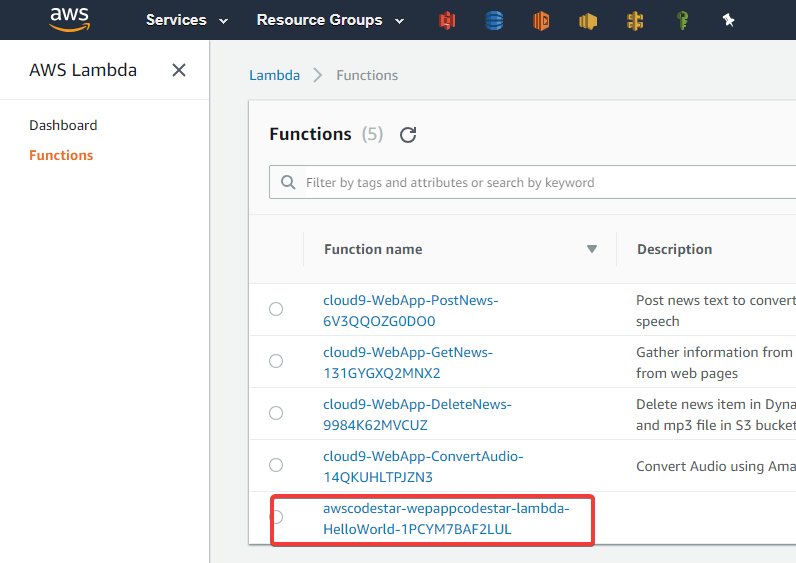Screen dimensions: 796x563
Task: Open the AWS home logo
Action: tap(70, 20)
